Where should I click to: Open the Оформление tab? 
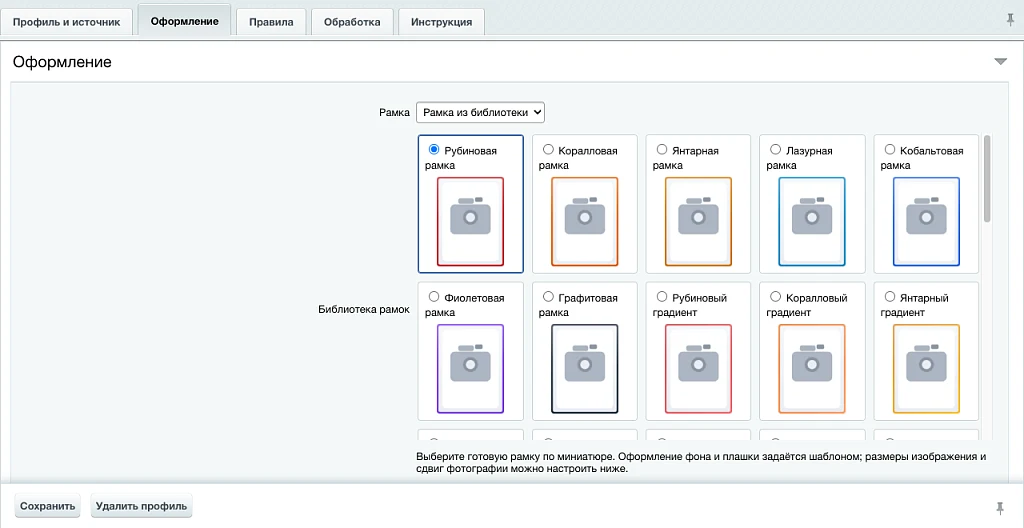pyautogui.click(x=184, y=20)
